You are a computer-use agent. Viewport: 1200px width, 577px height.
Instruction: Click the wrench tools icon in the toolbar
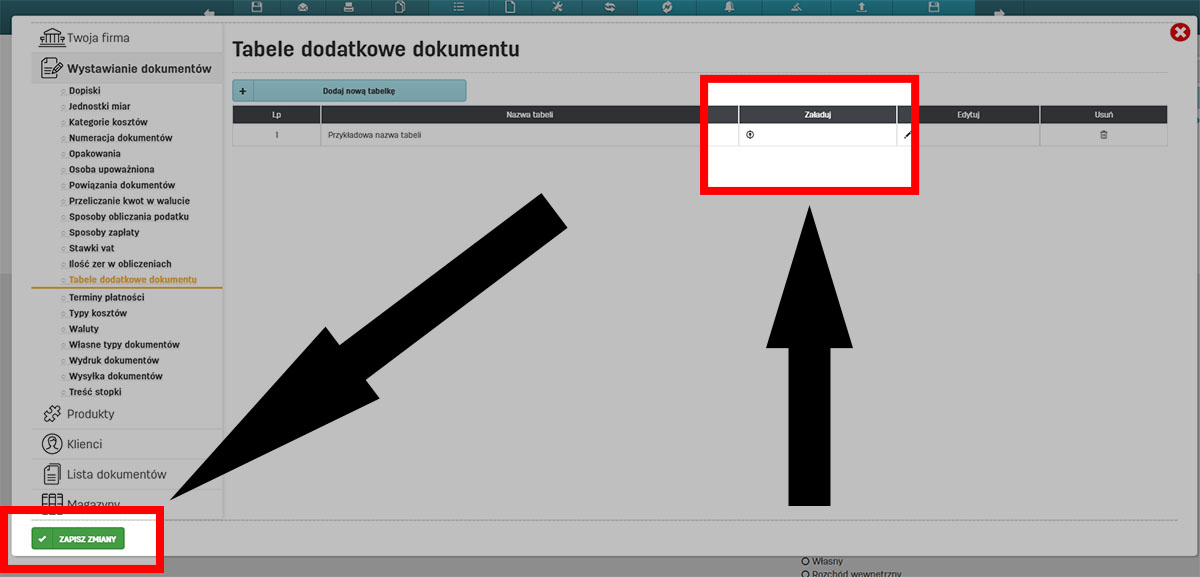(557, 8)
